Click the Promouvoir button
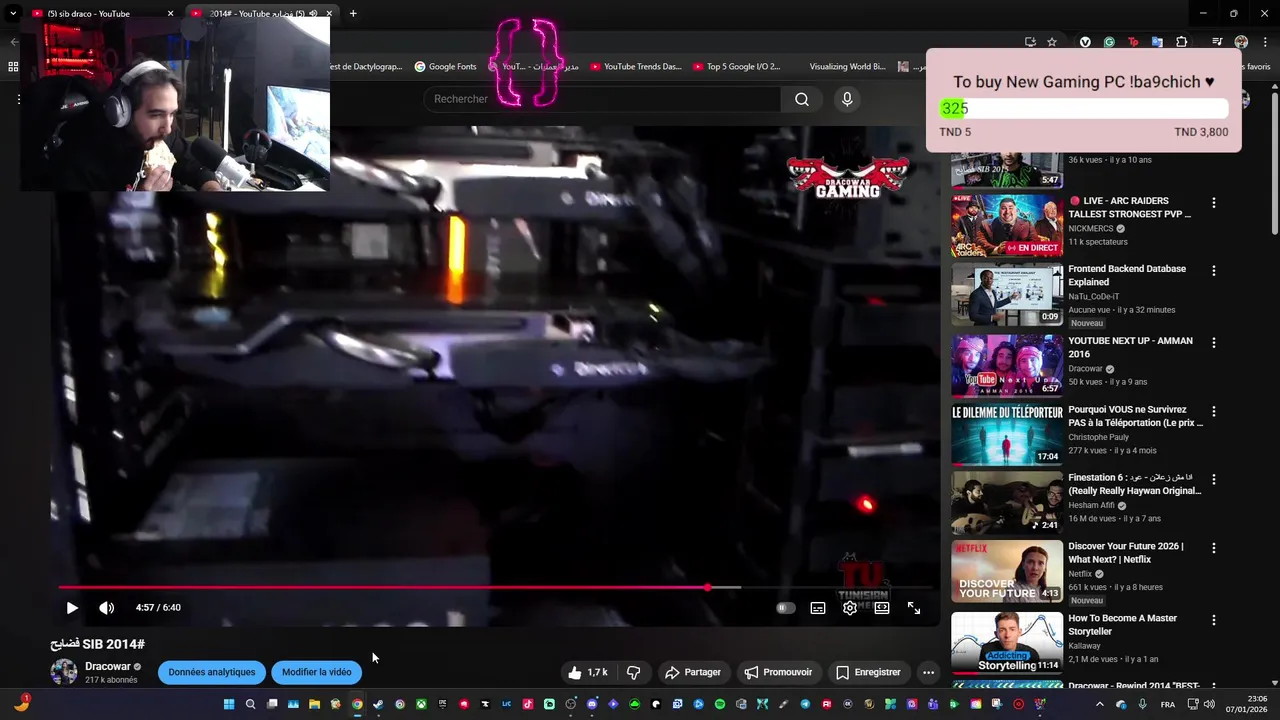1280x720 pixels. tap(778, 672)
